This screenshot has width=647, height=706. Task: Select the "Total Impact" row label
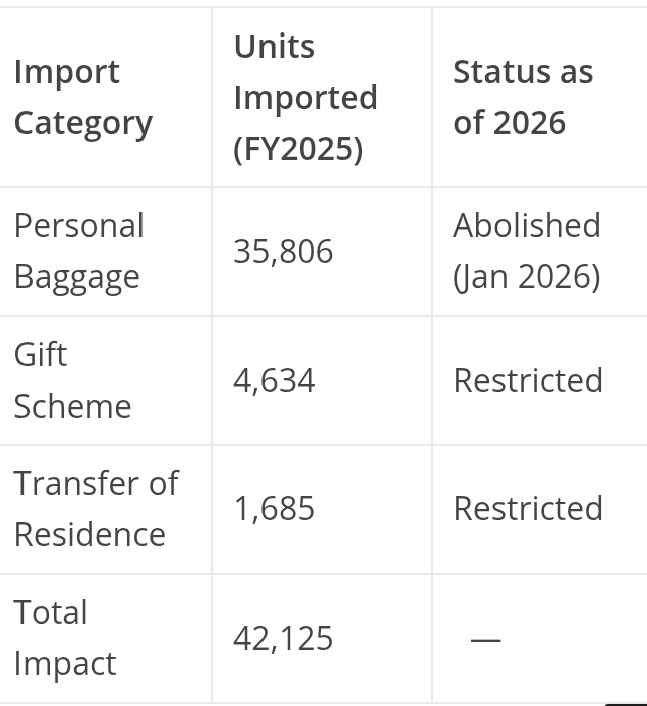tap(65, 638)
